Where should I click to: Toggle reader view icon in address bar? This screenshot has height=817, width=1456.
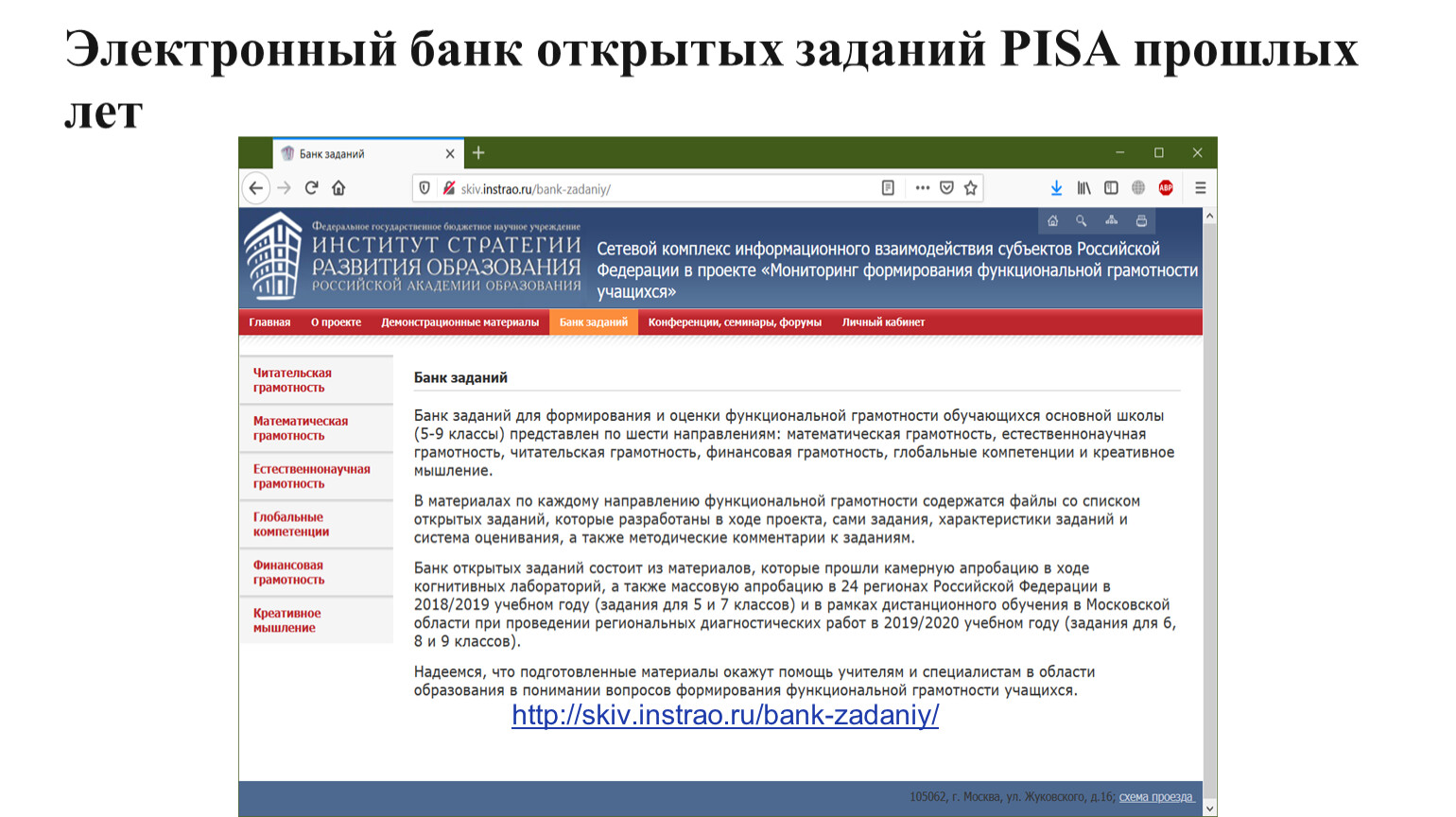pyautogui.click(x=888, y=188)
